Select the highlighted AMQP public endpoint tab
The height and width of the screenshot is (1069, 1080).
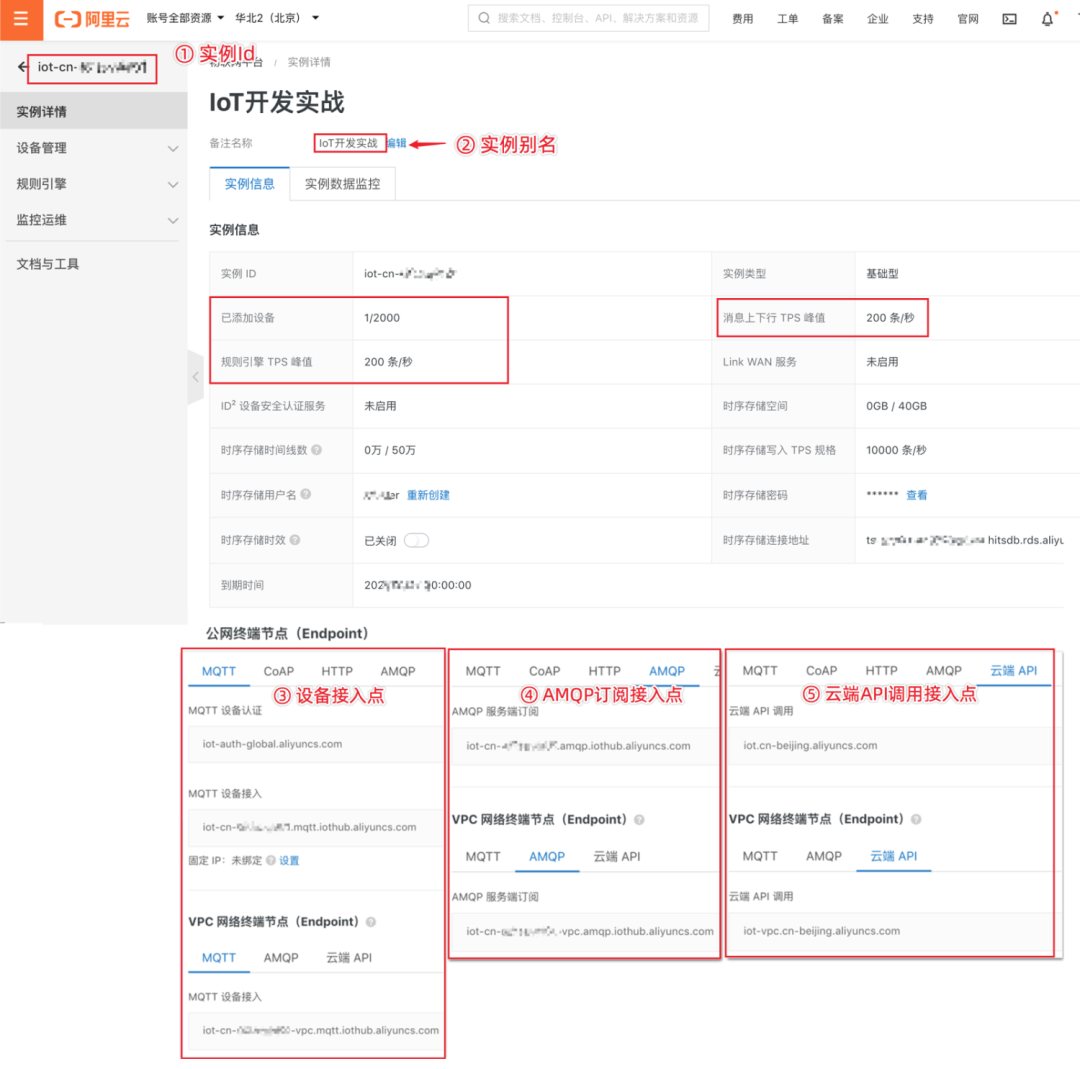(x=667, y=671)
